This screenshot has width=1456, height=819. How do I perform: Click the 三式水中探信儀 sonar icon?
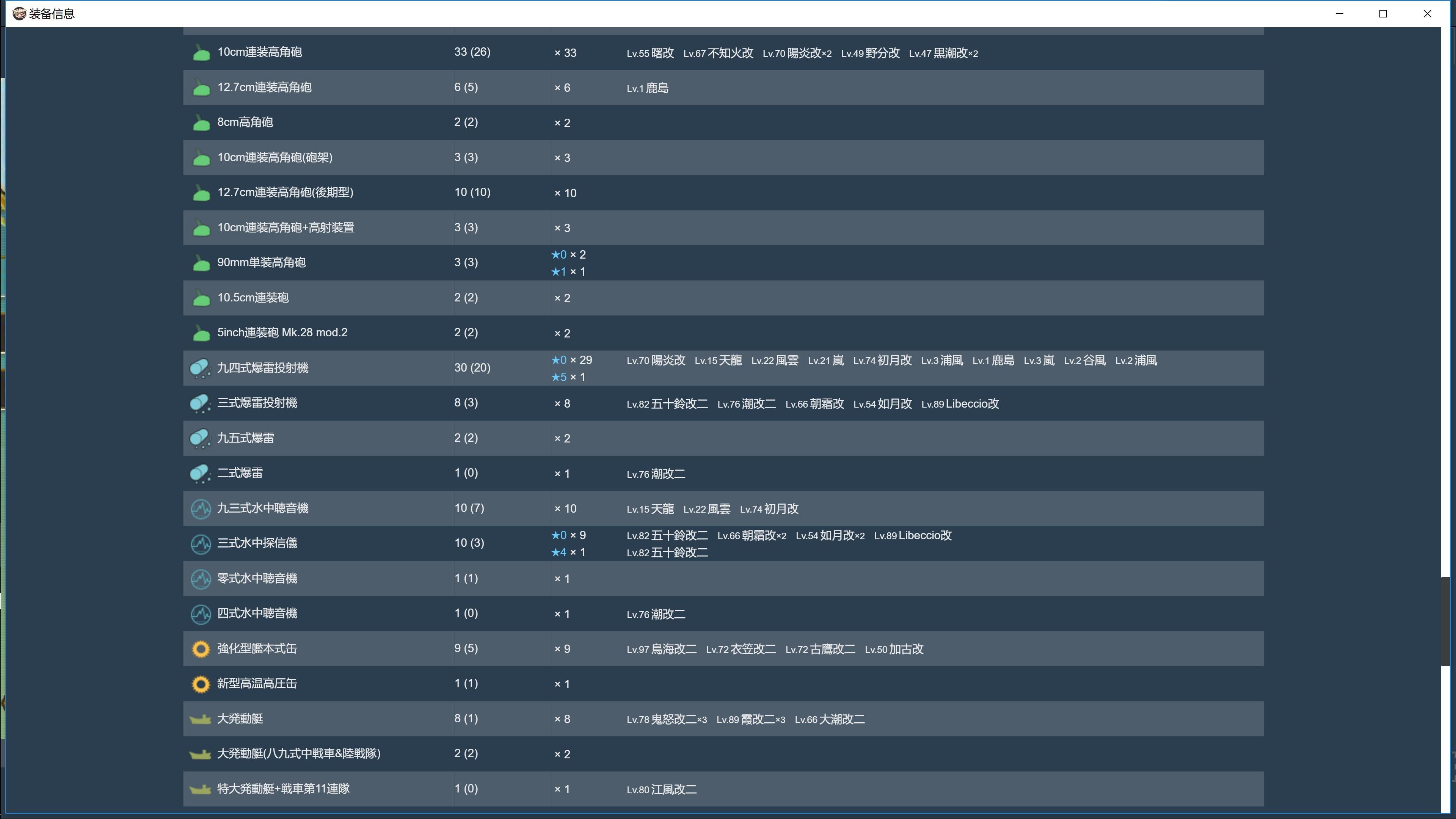coord(201,544)
